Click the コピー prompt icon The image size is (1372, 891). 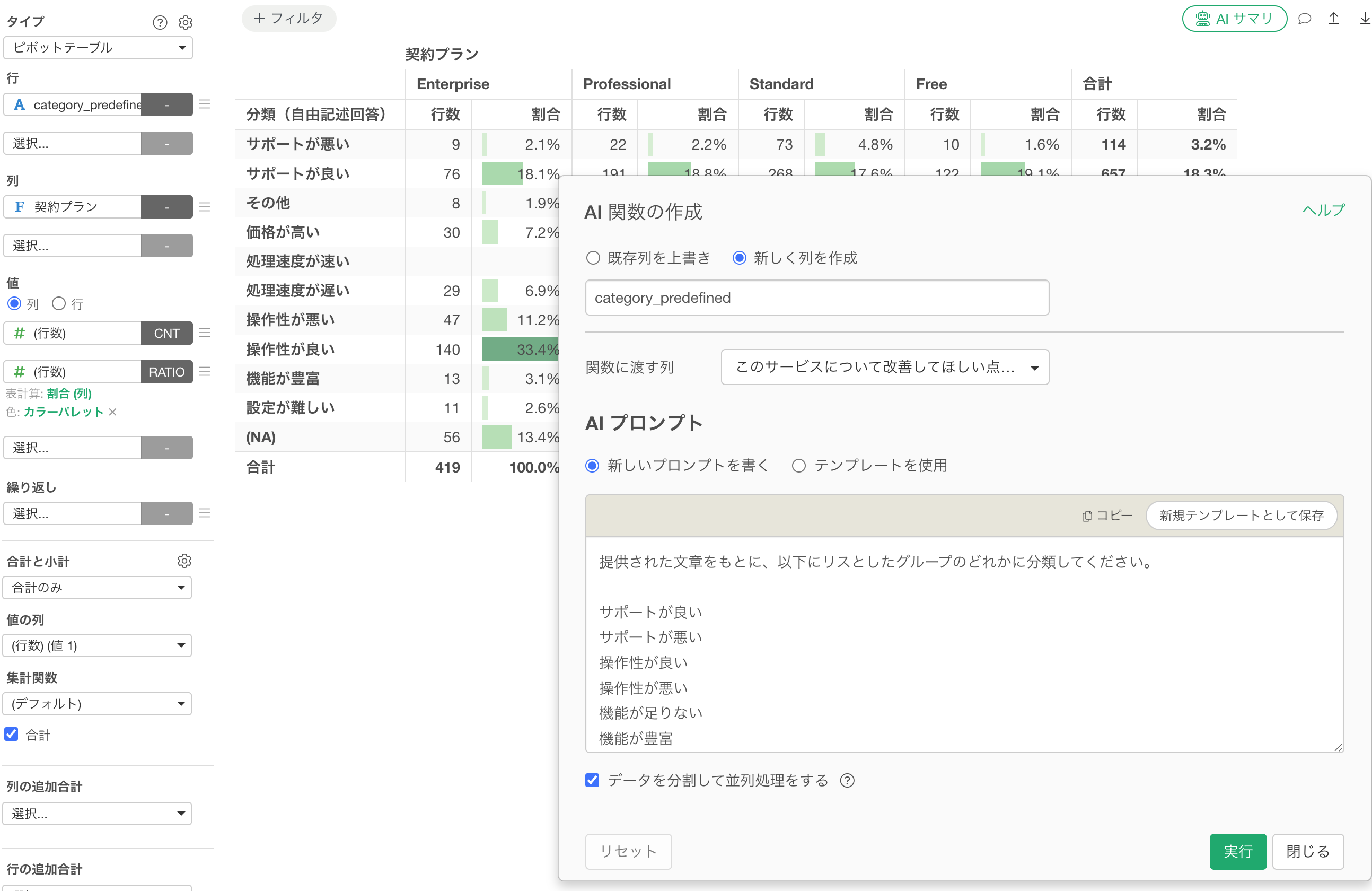click(1107, 515)
